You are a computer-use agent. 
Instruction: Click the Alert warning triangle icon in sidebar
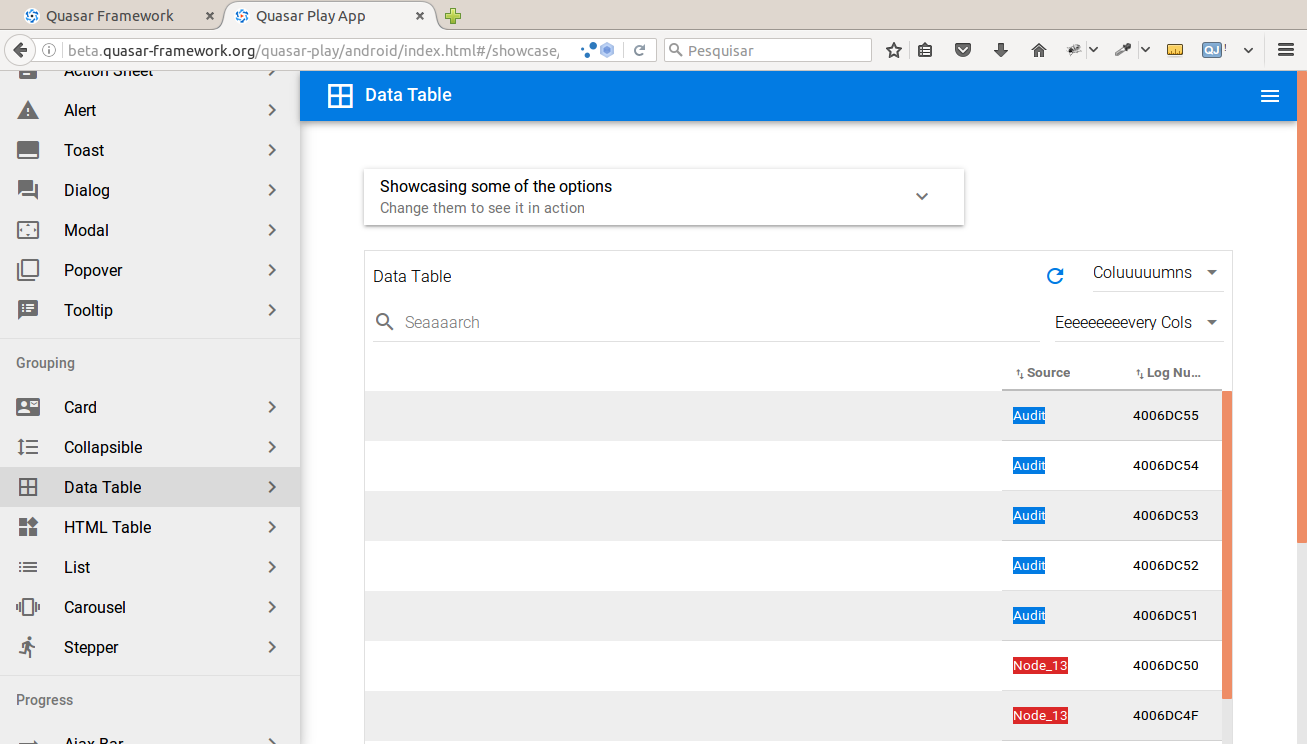(28, 110)
